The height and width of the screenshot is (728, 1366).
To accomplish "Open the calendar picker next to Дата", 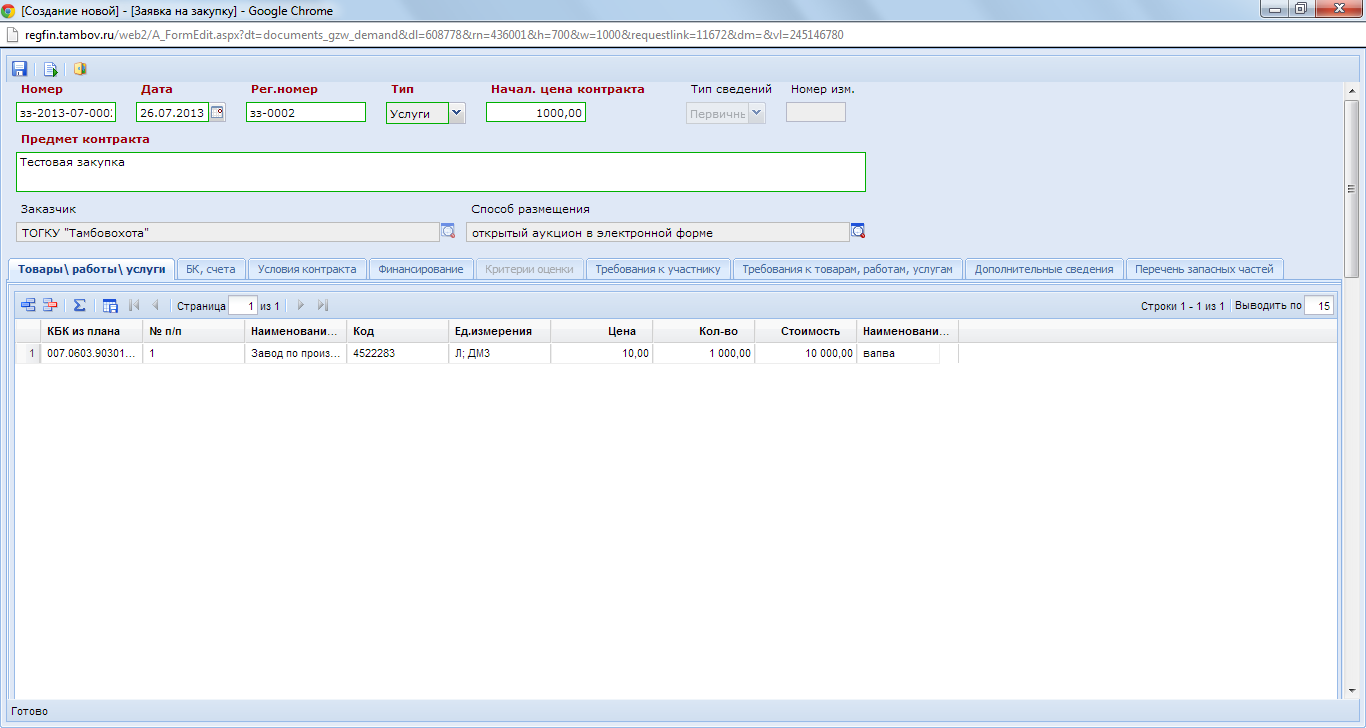I will [x=218, y=113].
